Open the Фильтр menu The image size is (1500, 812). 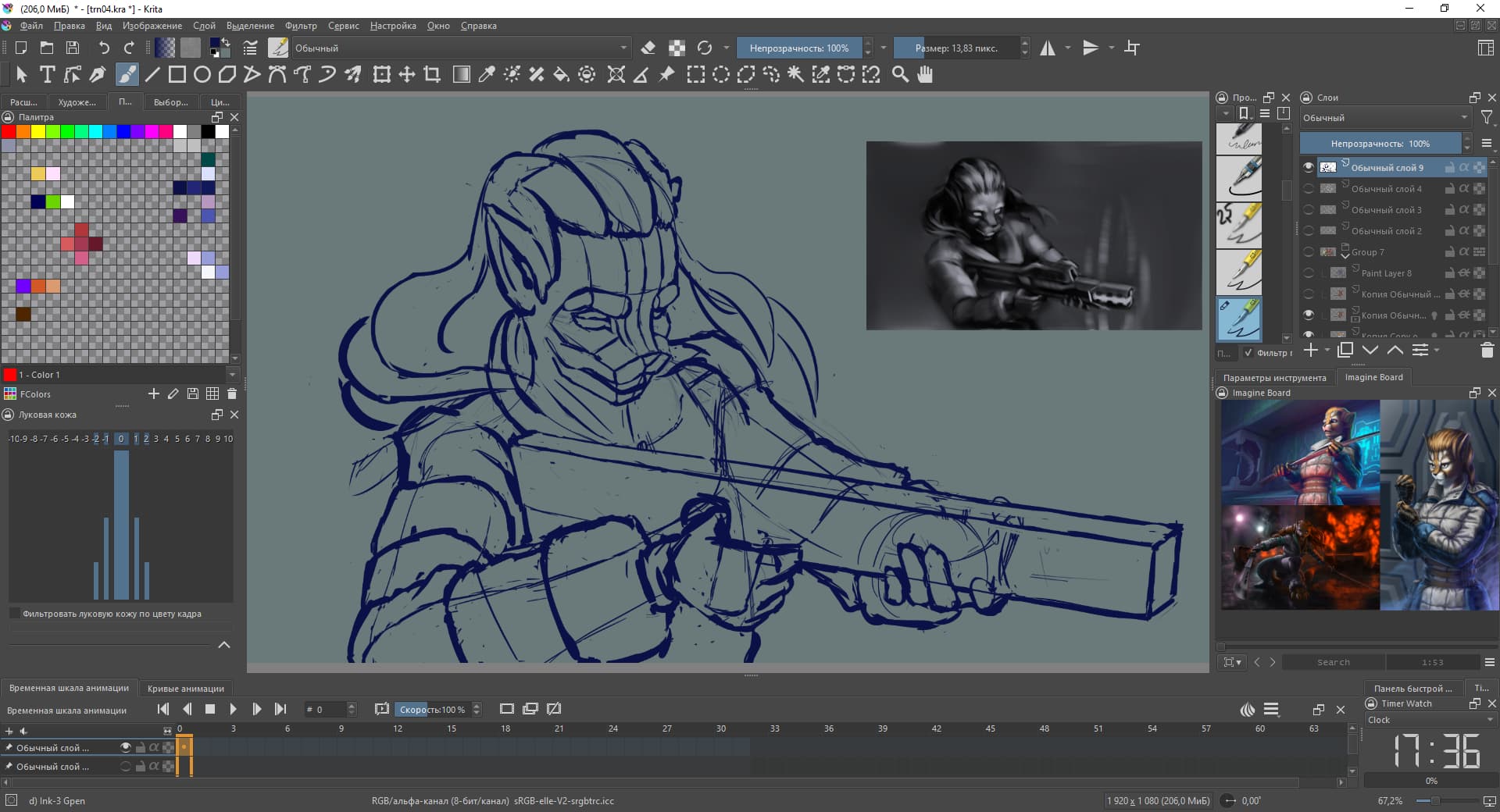coord(300,26)
